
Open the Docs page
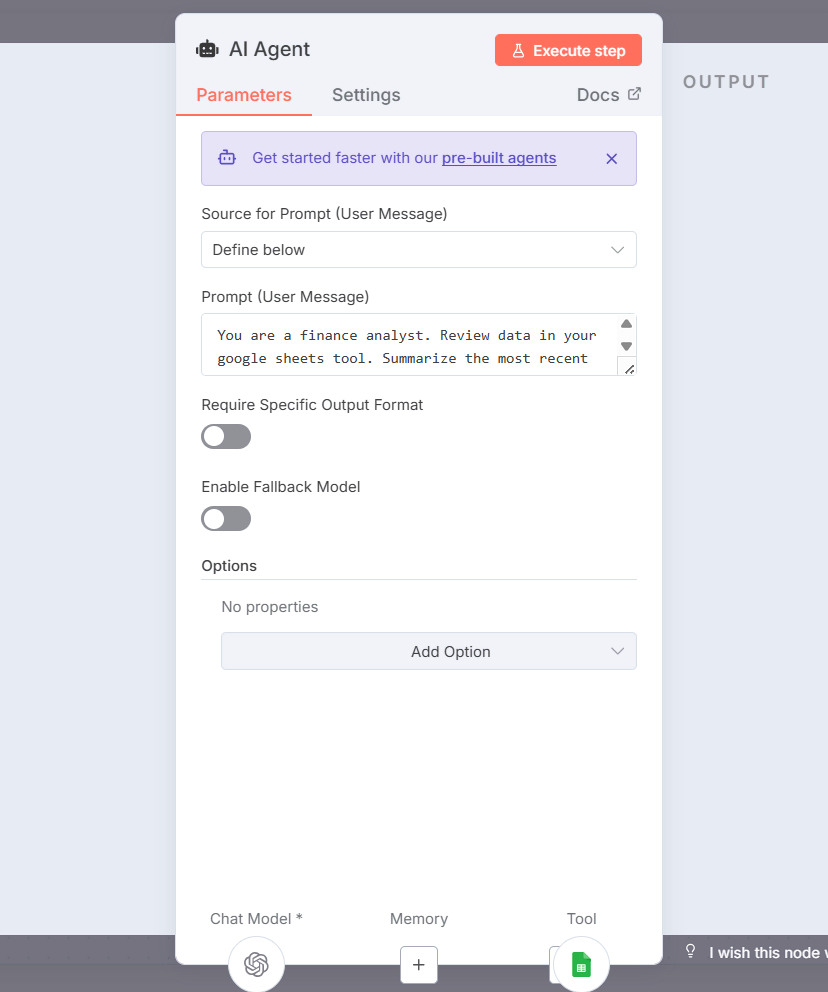pos(597,95)
